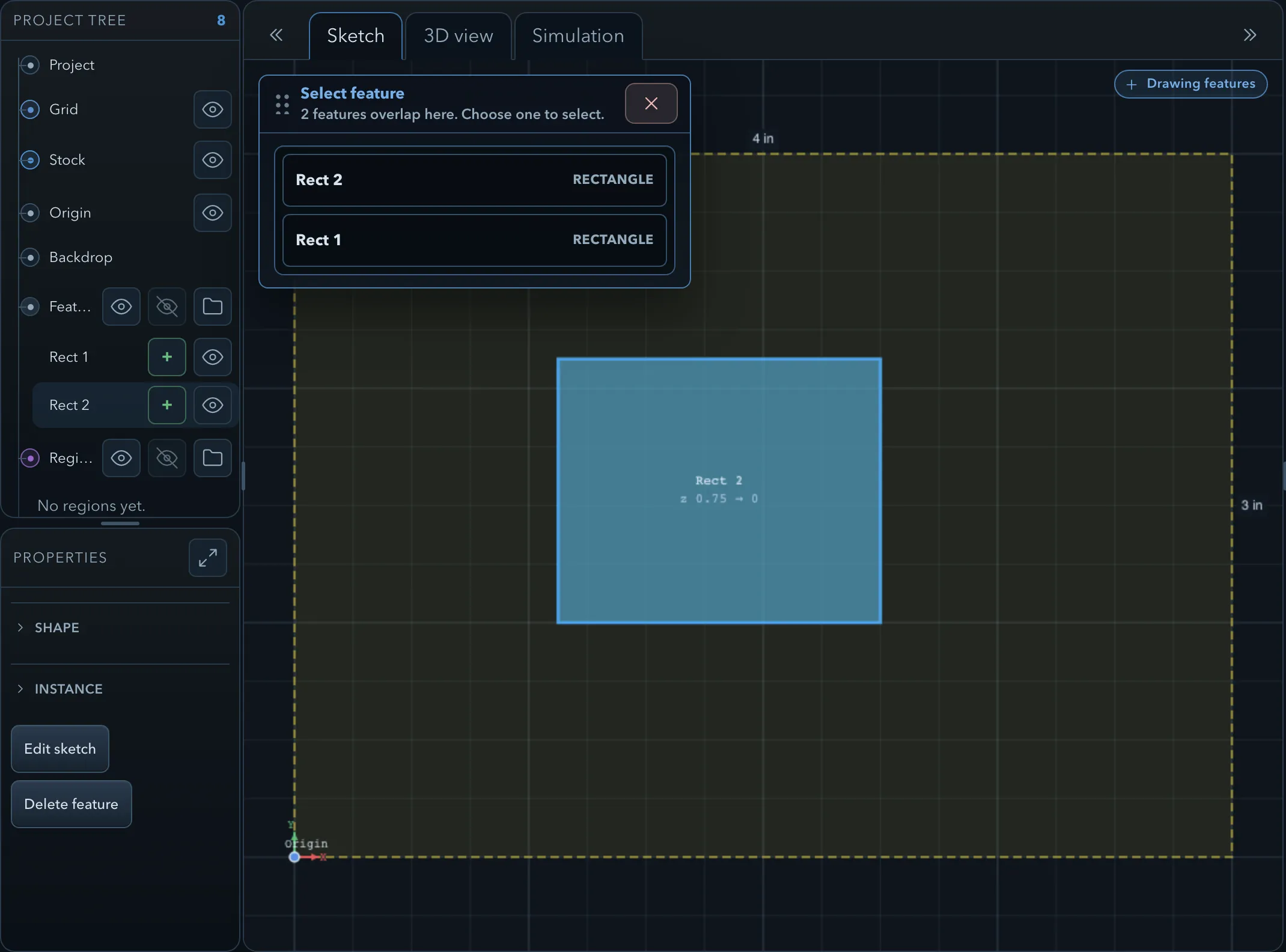Viewport: 1286px width, 952px height.
Task: Click the panel divider handle above Properties
Action: [120, 523]
